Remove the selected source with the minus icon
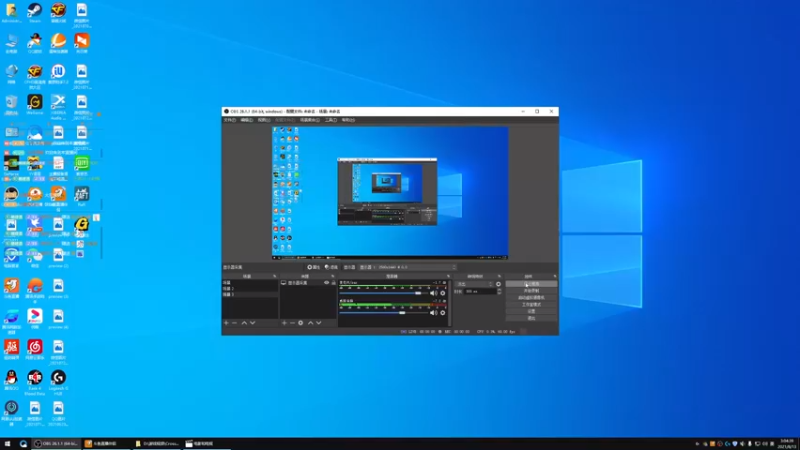Screen dimensions: 800x450 click(x=292, y=323)
